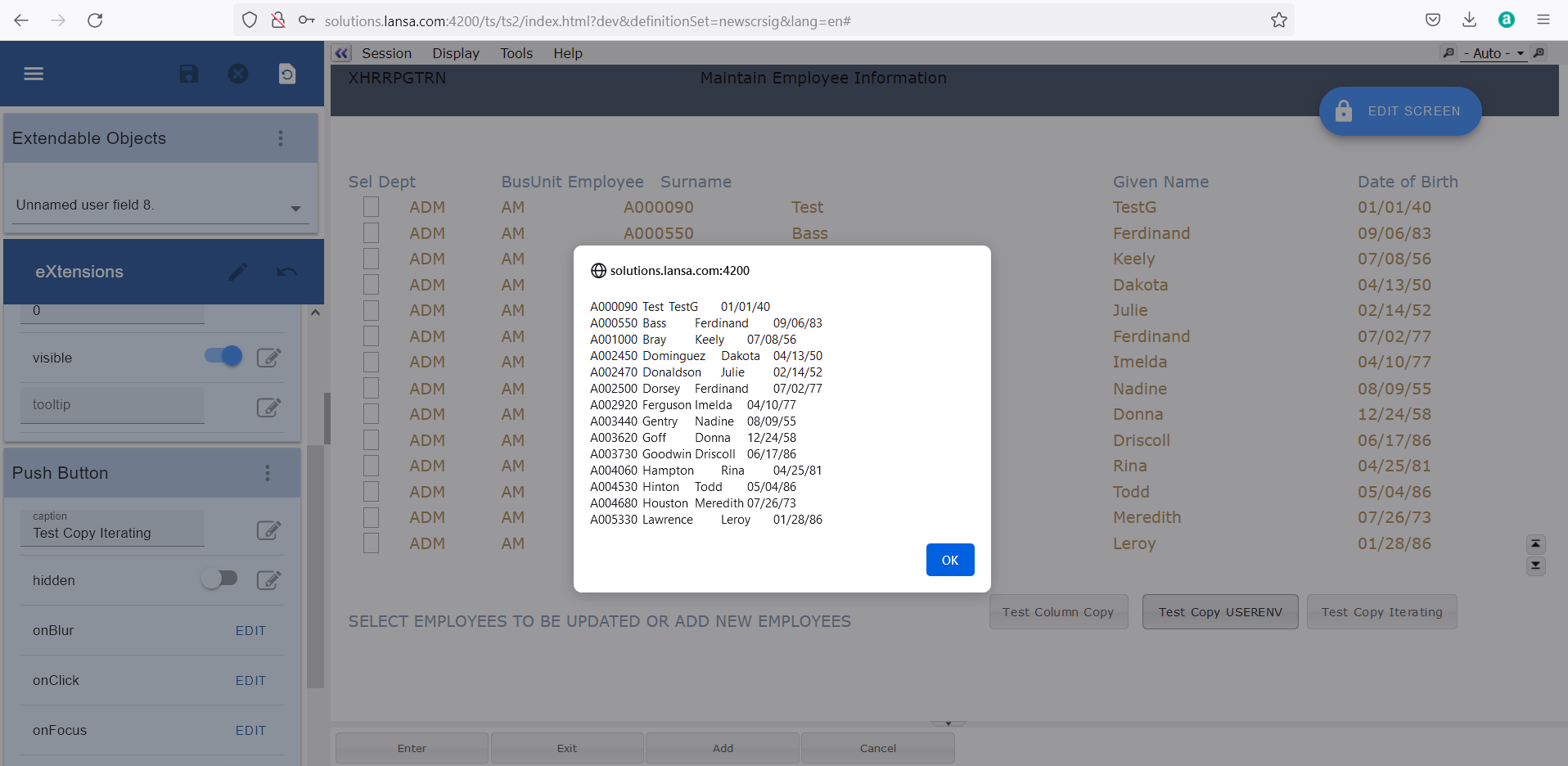
Task: Click the undo arrow in the eXtensions header
Action: [286, 271]
